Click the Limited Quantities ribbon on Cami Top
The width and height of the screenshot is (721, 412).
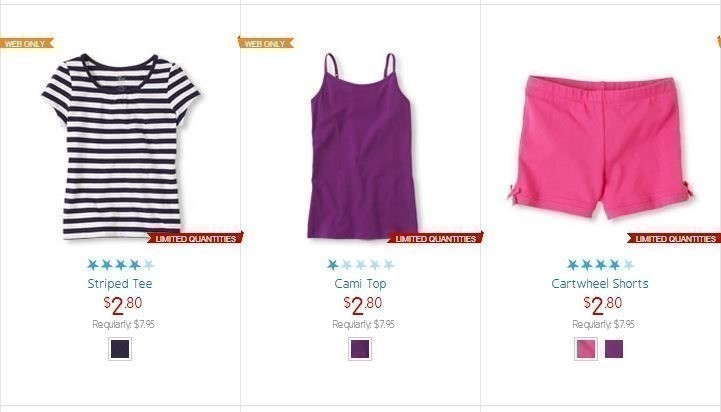tap(435, 238)
